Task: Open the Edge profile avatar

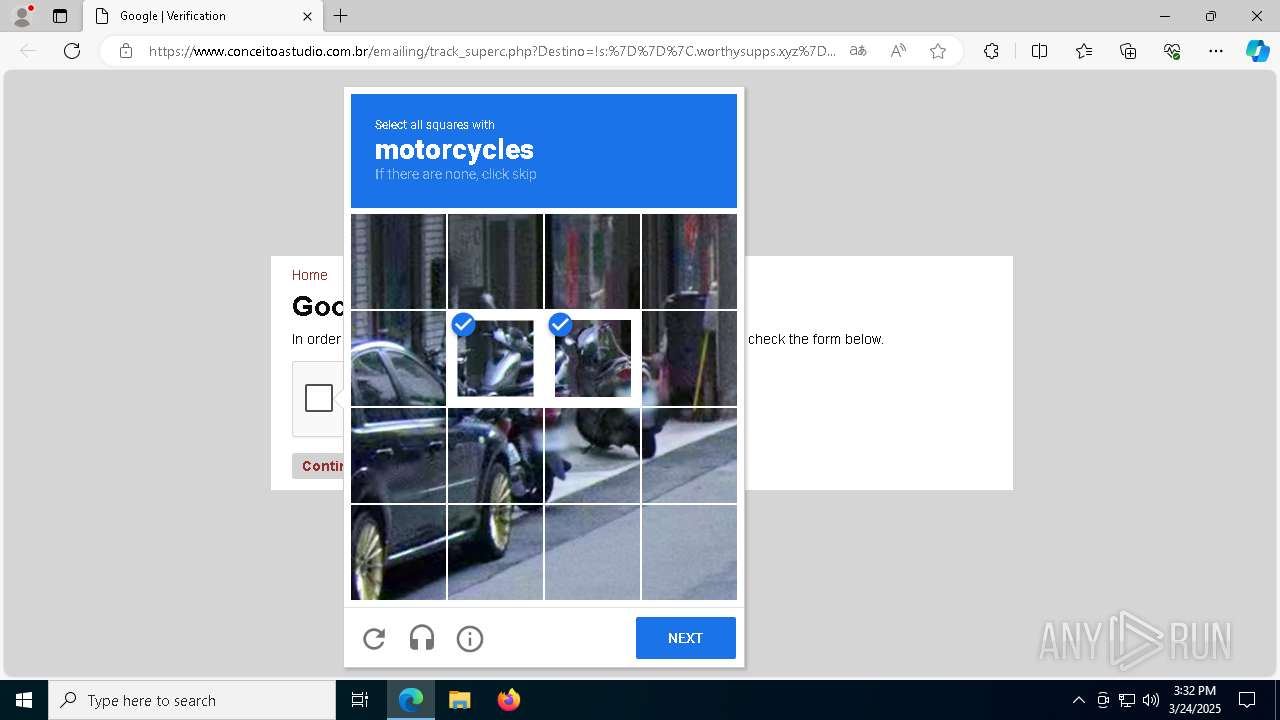Action: click(x=22, y=16)
